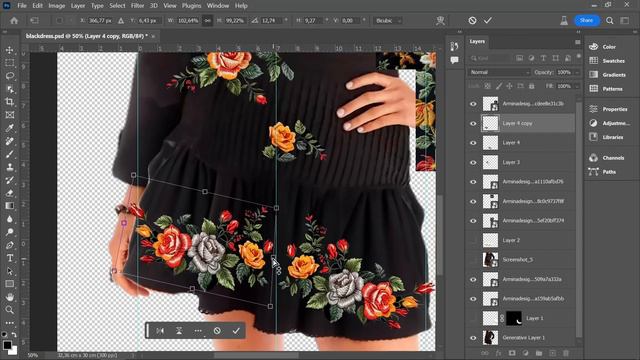Toggle the width-height link in options bar
This screenshot has height=360, width=640.
207,20
